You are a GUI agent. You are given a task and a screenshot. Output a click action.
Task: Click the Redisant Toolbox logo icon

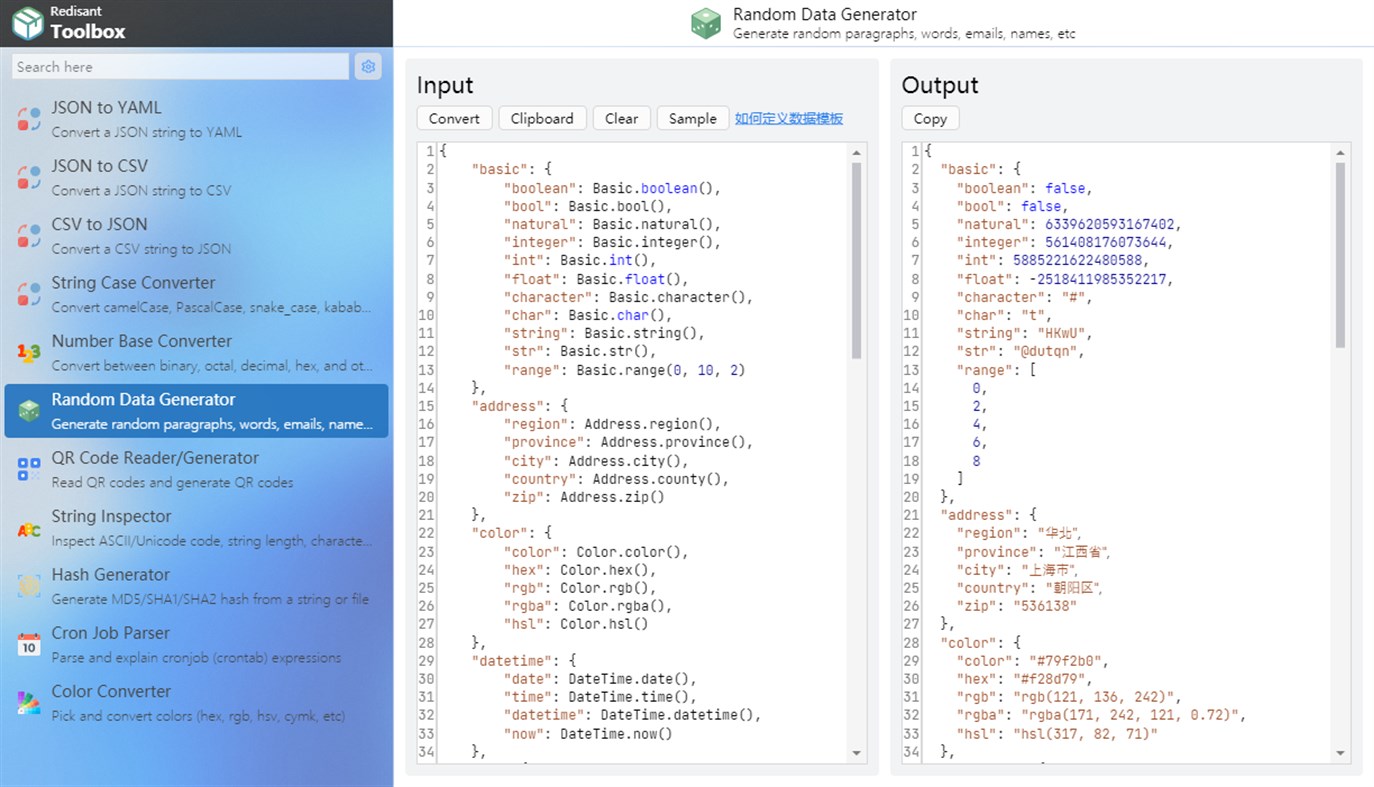28,23
